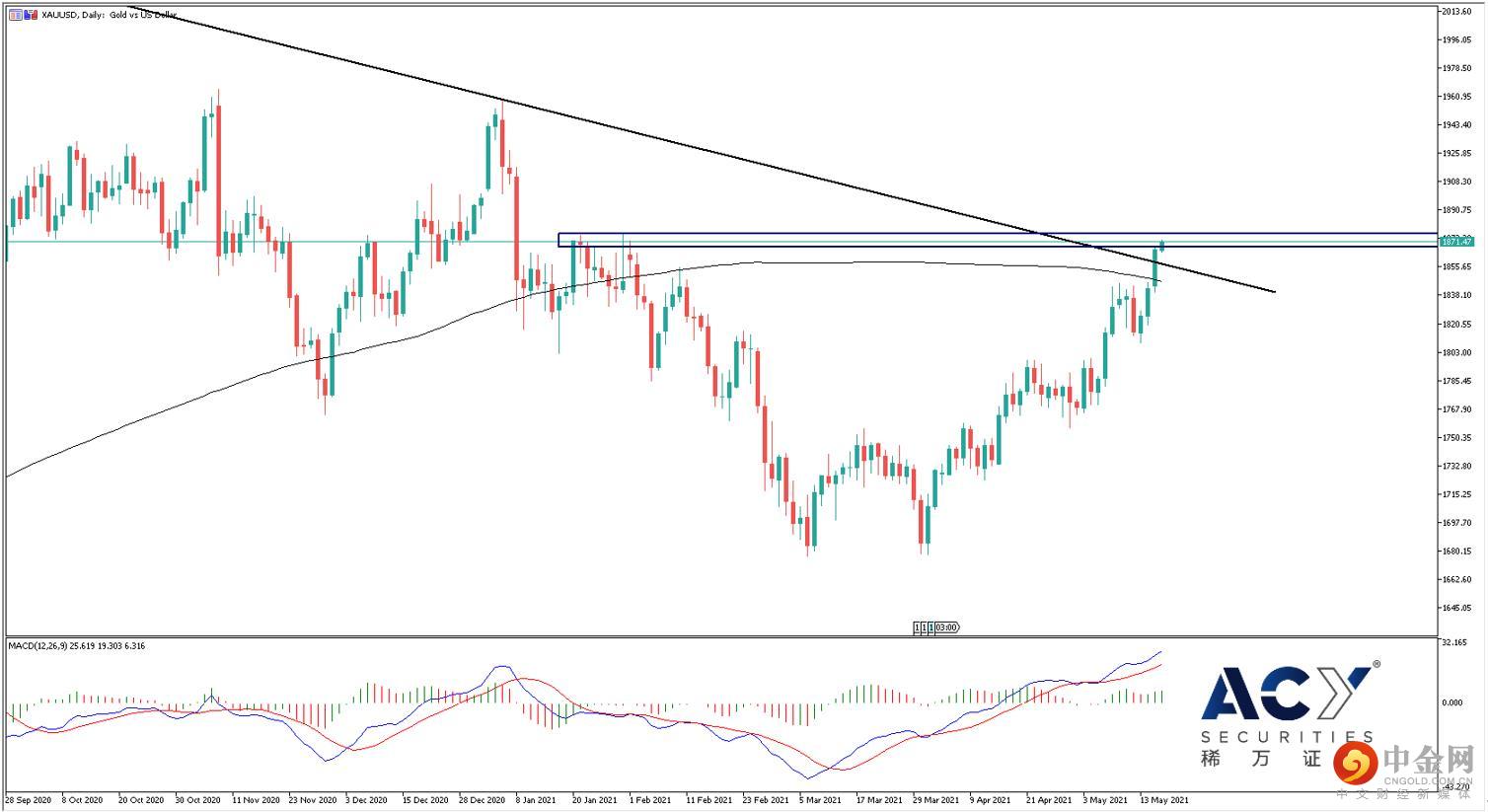Viewport: 1488px width, 812px height.
Task: Click the 1820.55 price level label
Action: pos(1457,324)
